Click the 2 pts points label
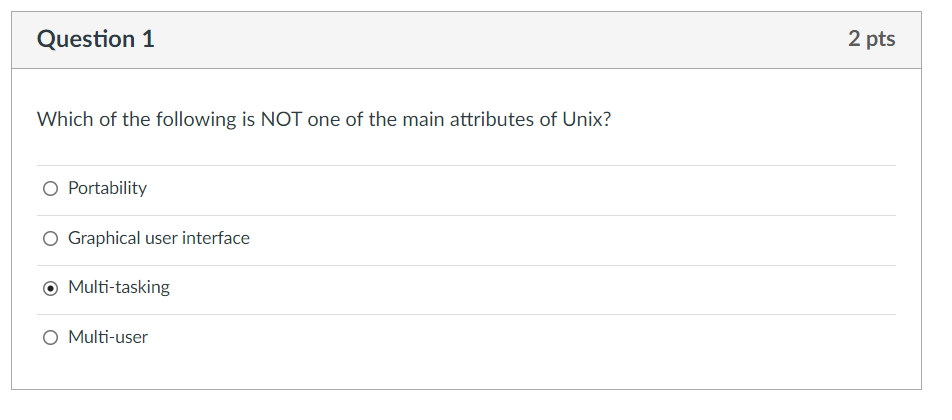952x420 pixels. click(x=871, y=40)
